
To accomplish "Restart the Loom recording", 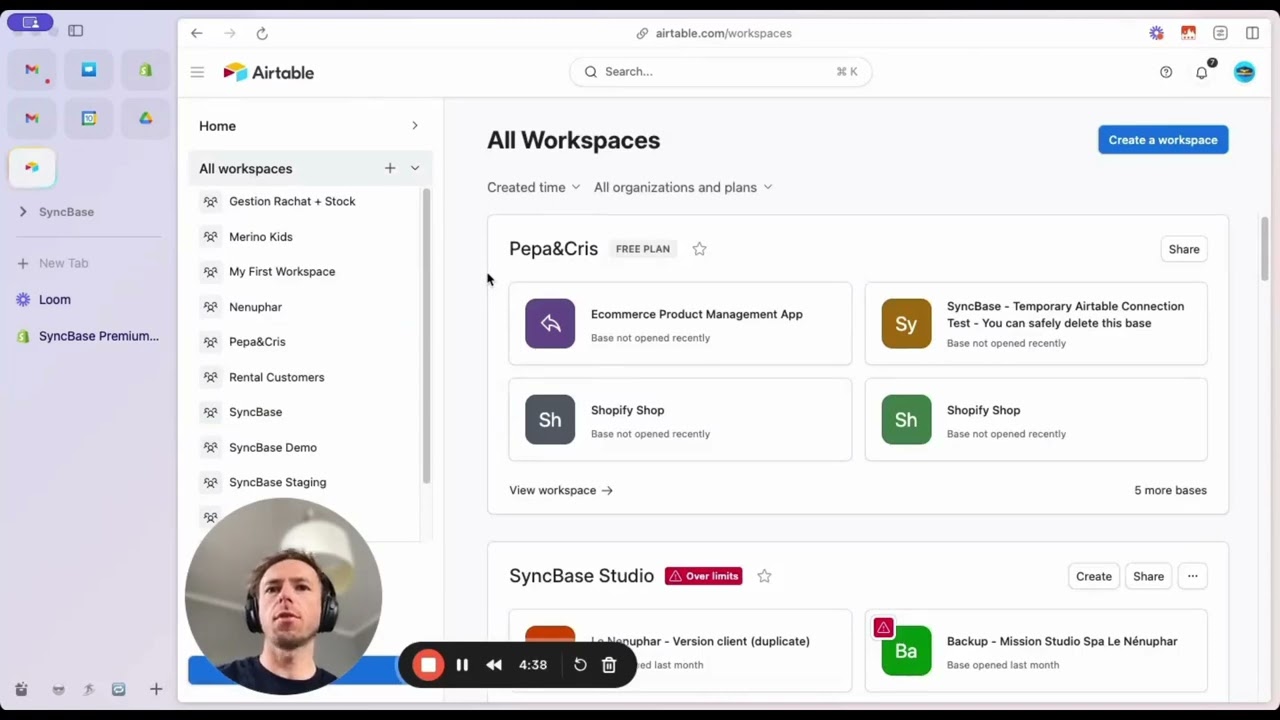I will coord(580,665).
